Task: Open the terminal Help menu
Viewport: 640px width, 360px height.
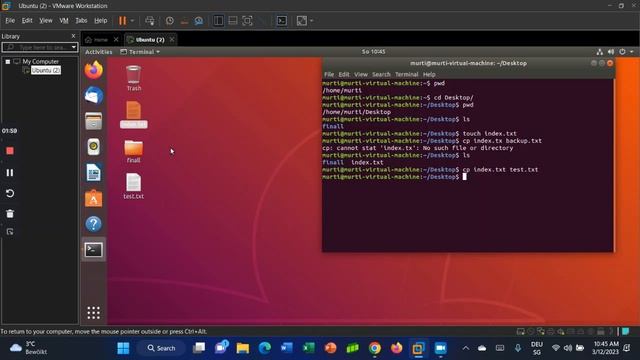Action: pyautogui.click(x=429, y=74)
